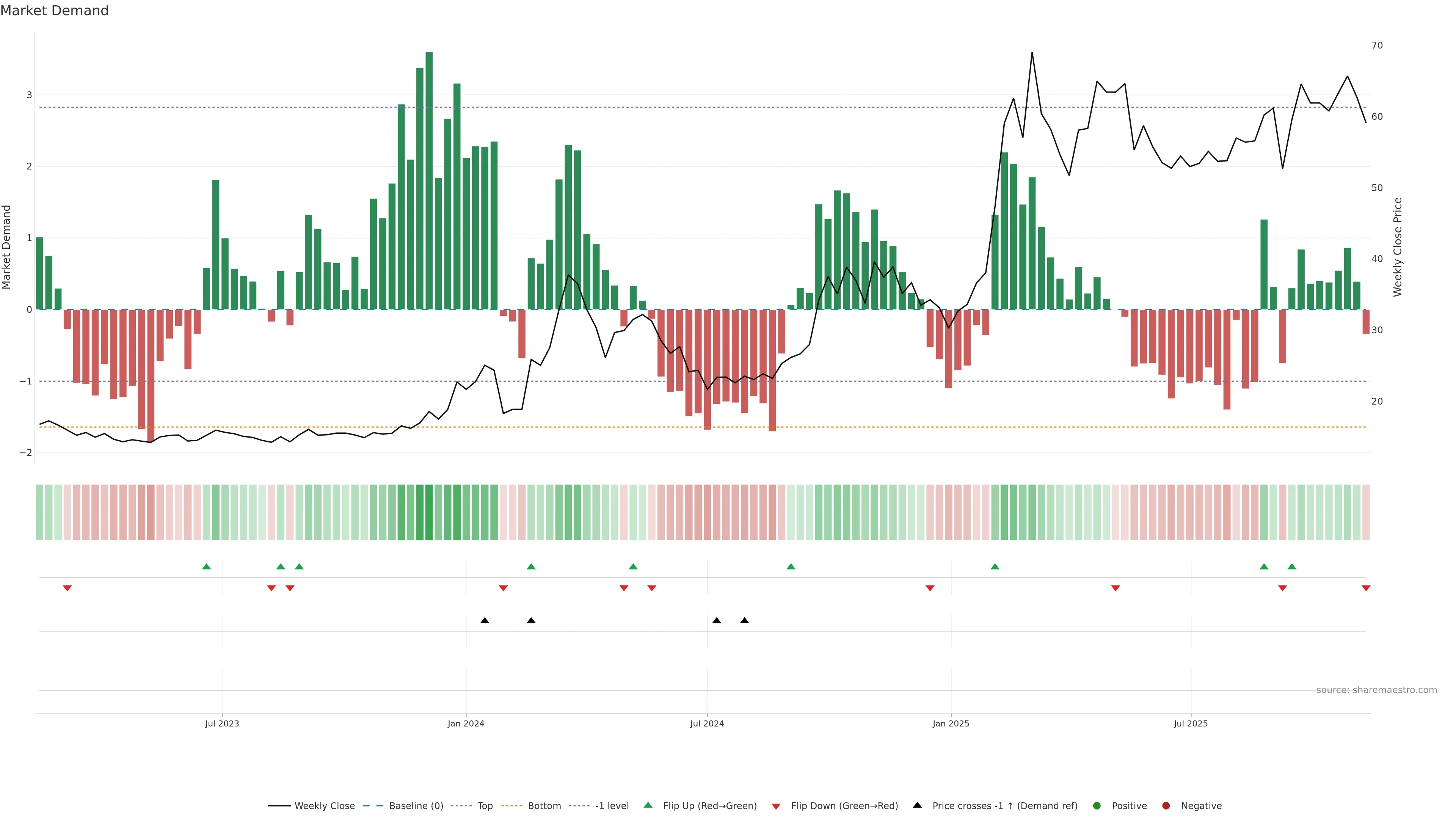Click the darkest green heatmap cell
Viewport: 1456px width, 819px height.
[x=429, y=512]
